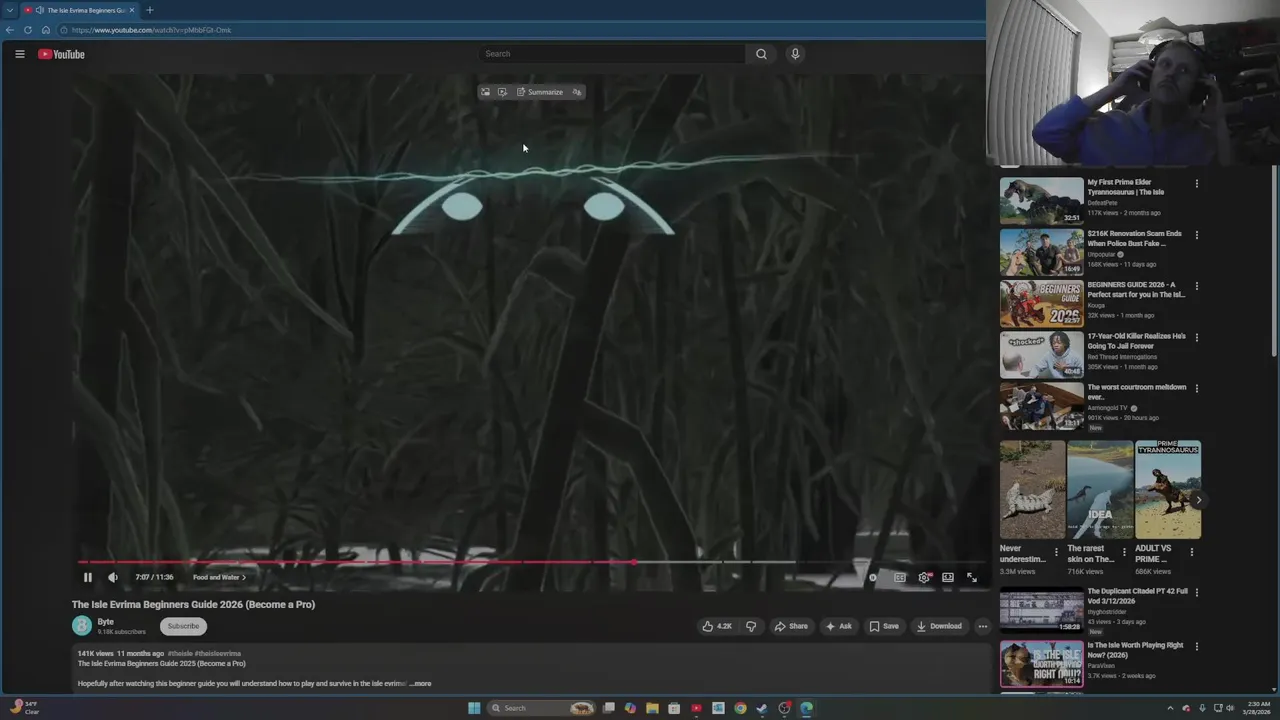Click the first icon in the Summarize overlay bar
The image size is (1280, 720).
[x=485, y=92]
